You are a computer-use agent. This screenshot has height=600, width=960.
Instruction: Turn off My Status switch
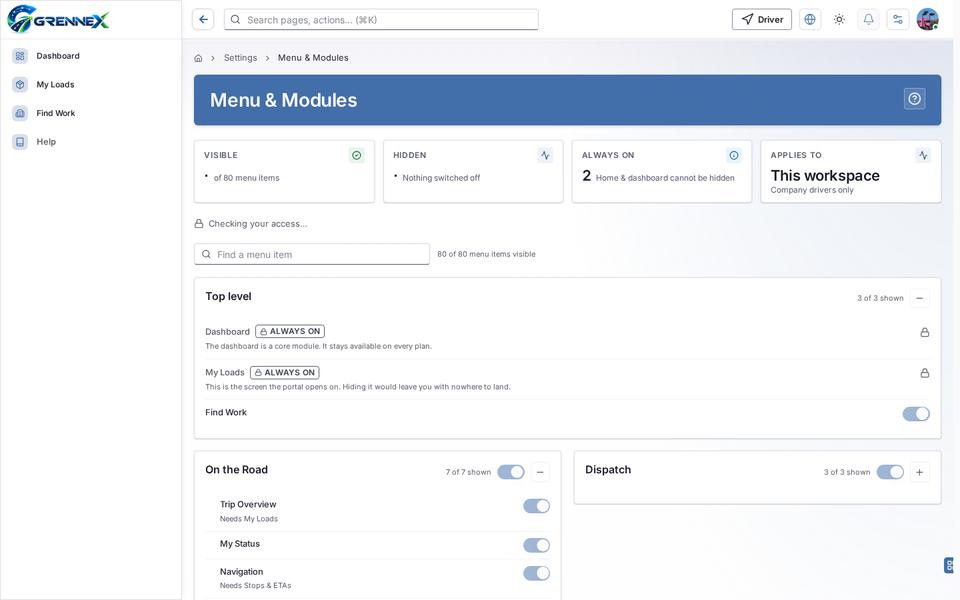pyautogui.click(x=536, y=546)
